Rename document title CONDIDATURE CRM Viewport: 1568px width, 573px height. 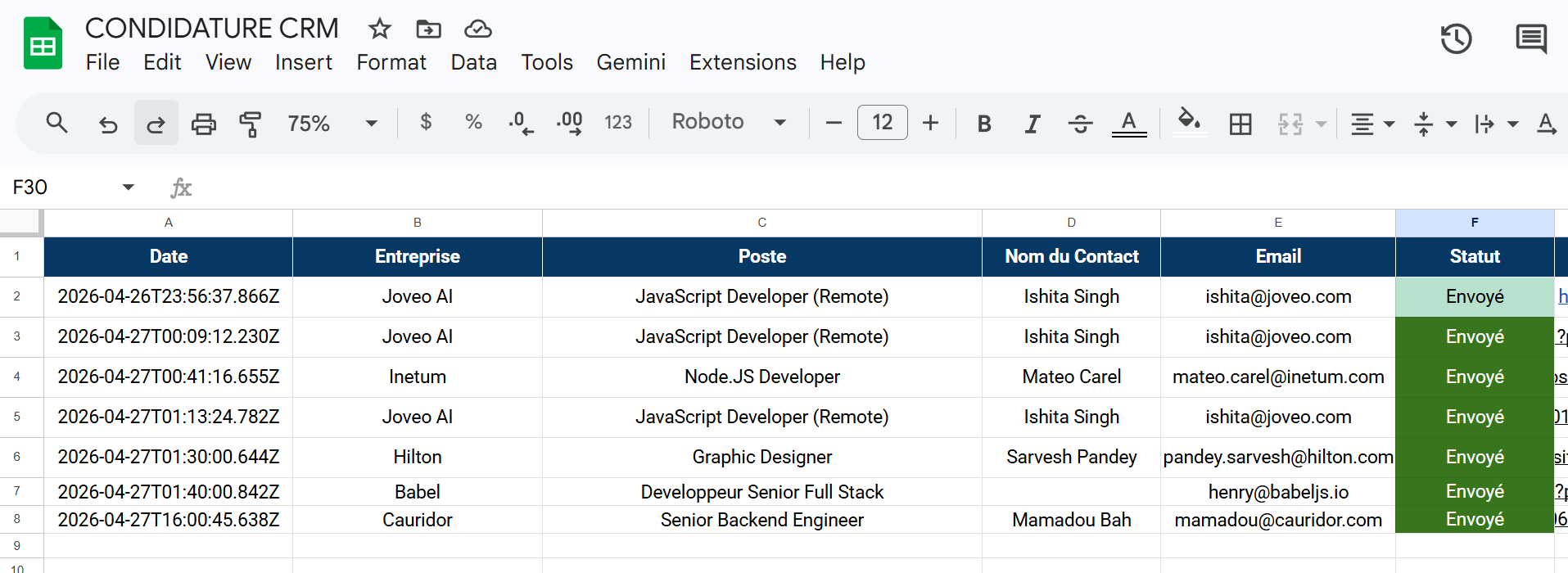click(212, 29)
